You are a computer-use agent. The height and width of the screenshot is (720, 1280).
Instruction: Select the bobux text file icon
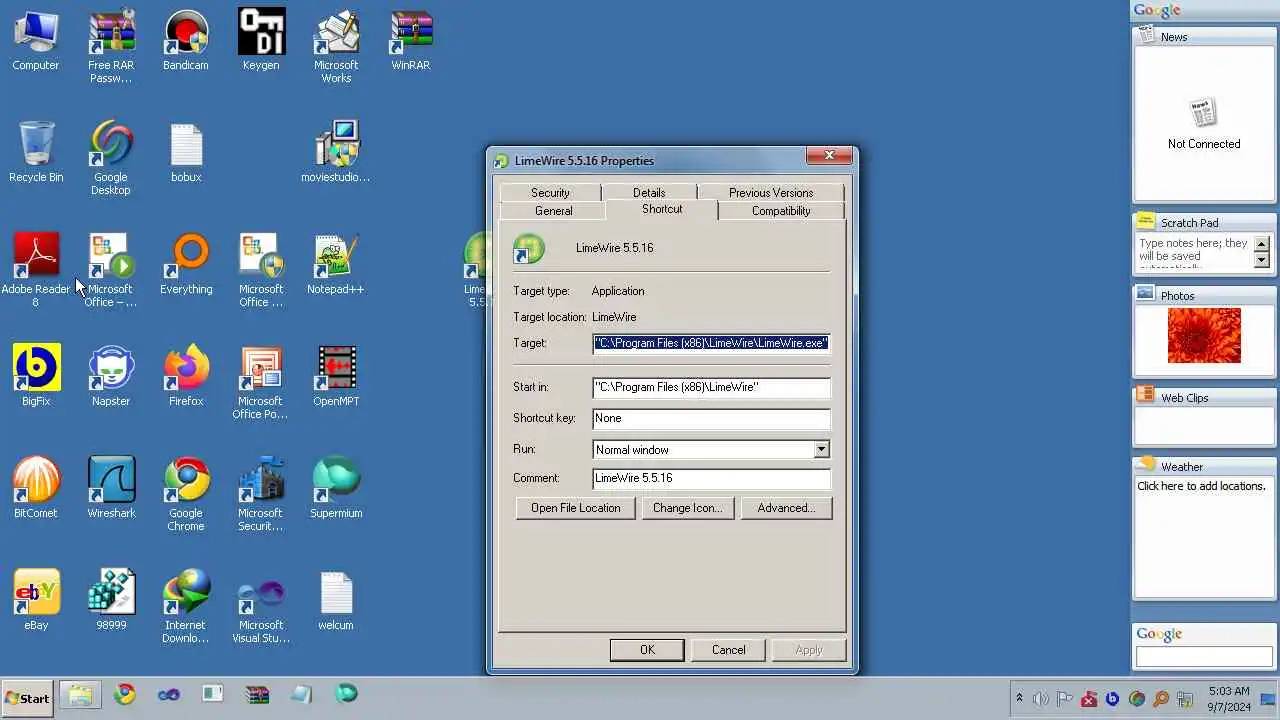click(186, 154)
